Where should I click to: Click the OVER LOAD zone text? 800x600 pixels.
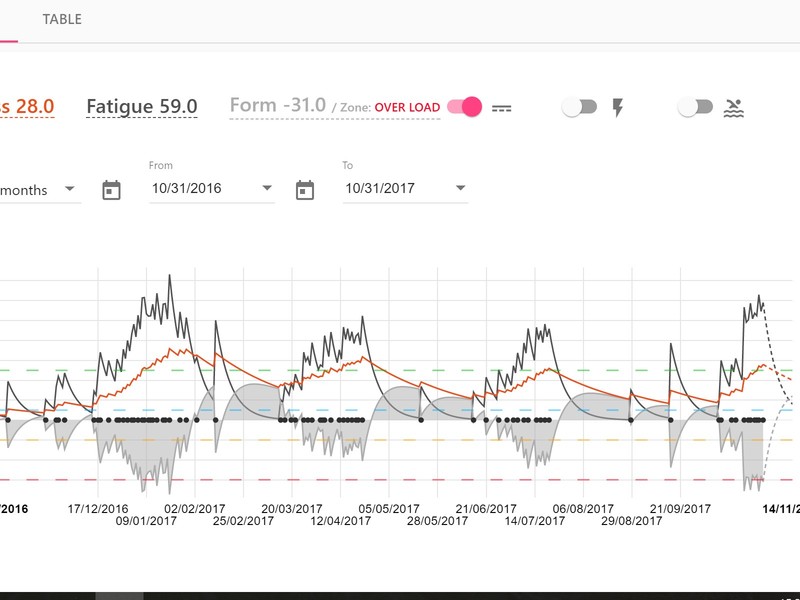[407, 108]
